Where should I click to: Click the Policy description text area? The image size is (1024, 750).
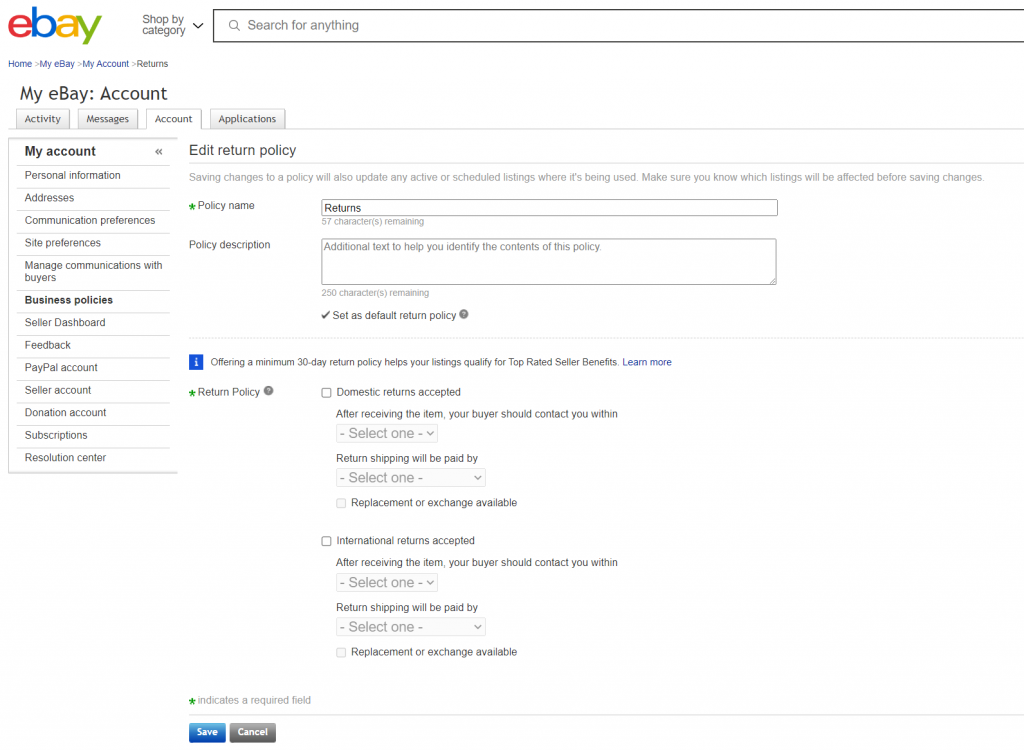pyautogui.click(x=549, y=261)
